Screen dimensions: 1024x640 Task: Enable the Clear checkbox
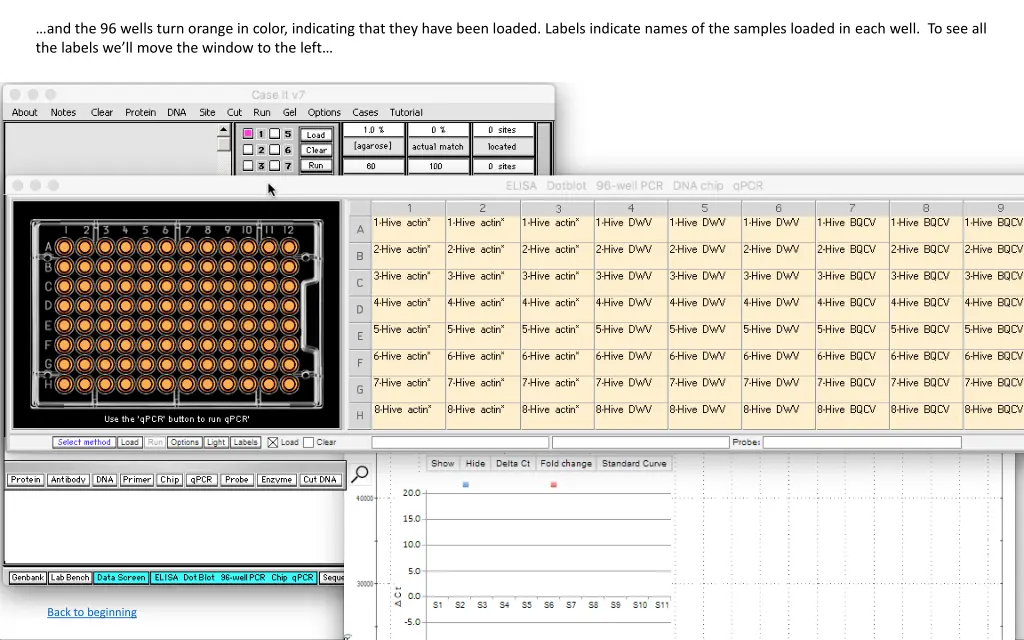[309, 442]
